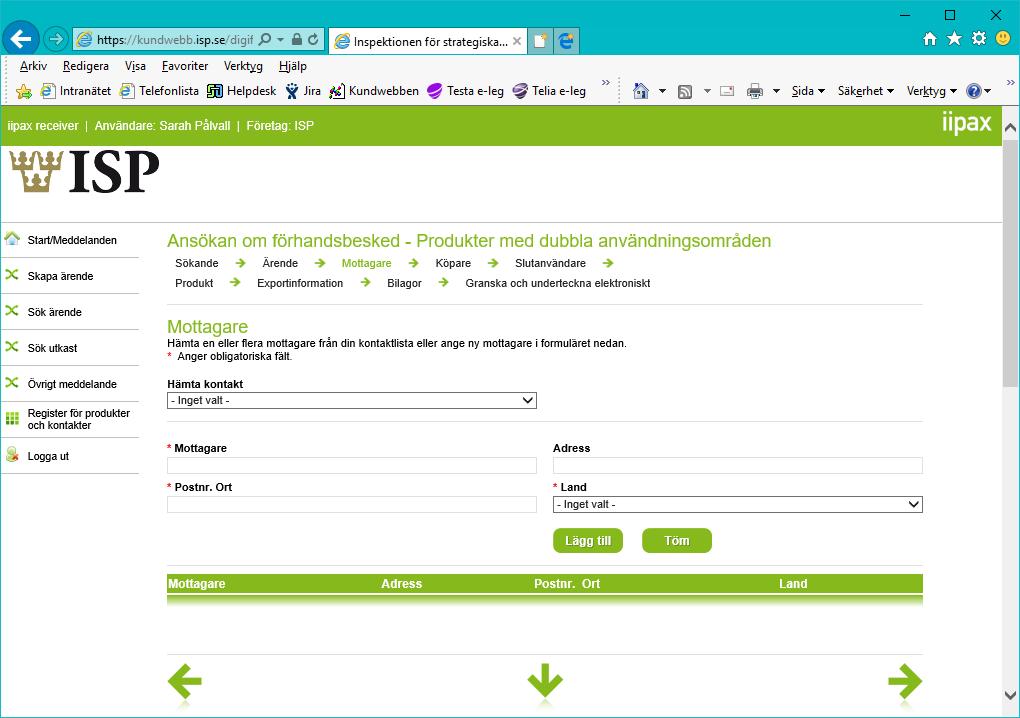Viewport: 1020px width, 718px height.
Task: Open the Helpdesk favorite
Action: point(242,91)
